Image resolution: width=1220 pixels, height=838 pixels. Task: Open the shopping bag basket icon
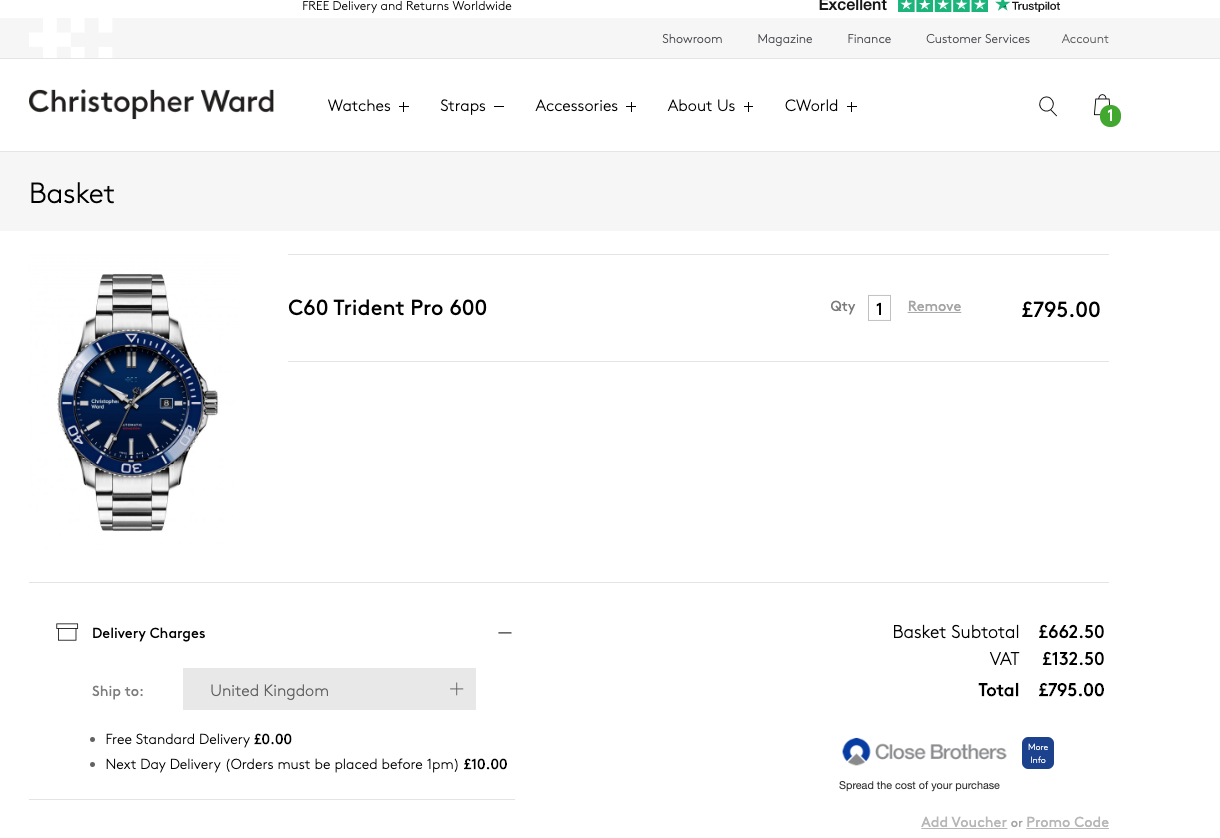click(1105, 108)
